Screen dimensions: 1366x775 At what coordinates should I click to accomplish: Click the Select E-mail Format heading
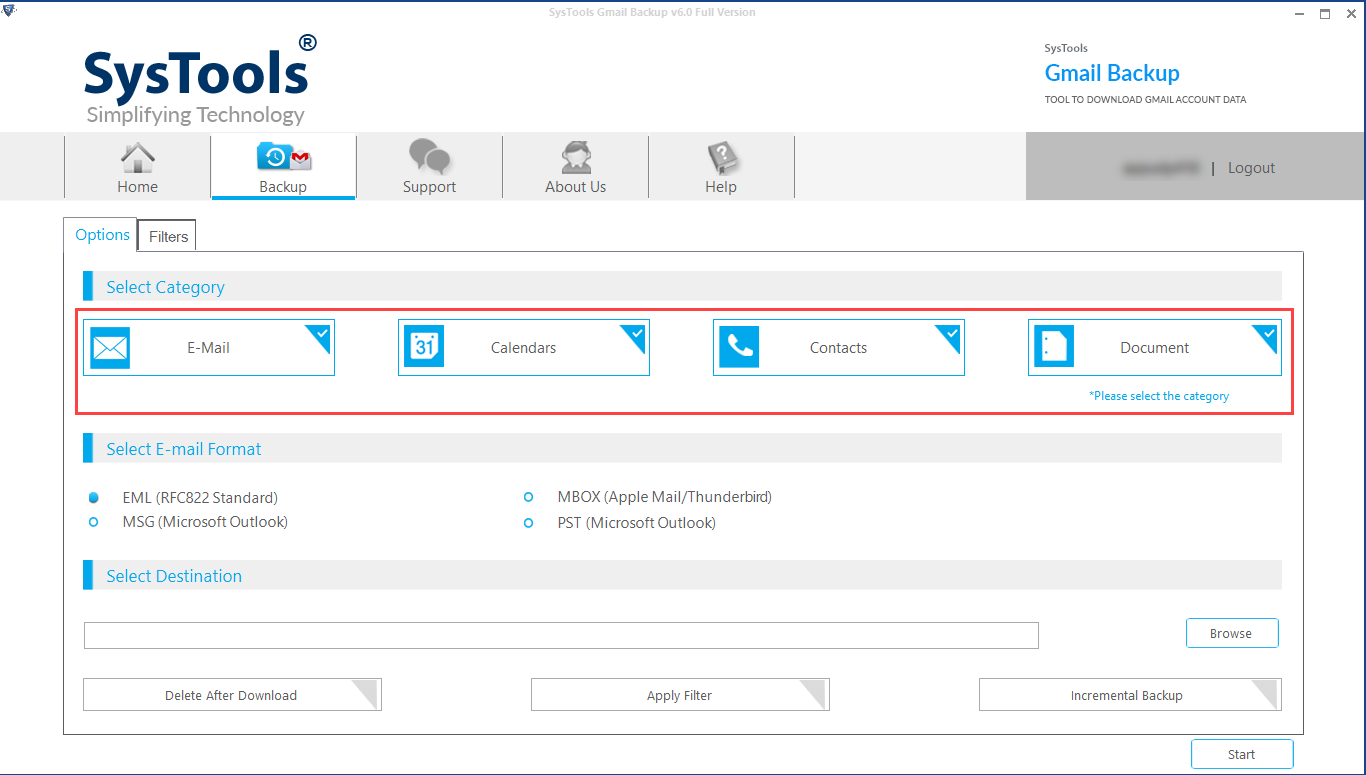click(x=184, y=449)
